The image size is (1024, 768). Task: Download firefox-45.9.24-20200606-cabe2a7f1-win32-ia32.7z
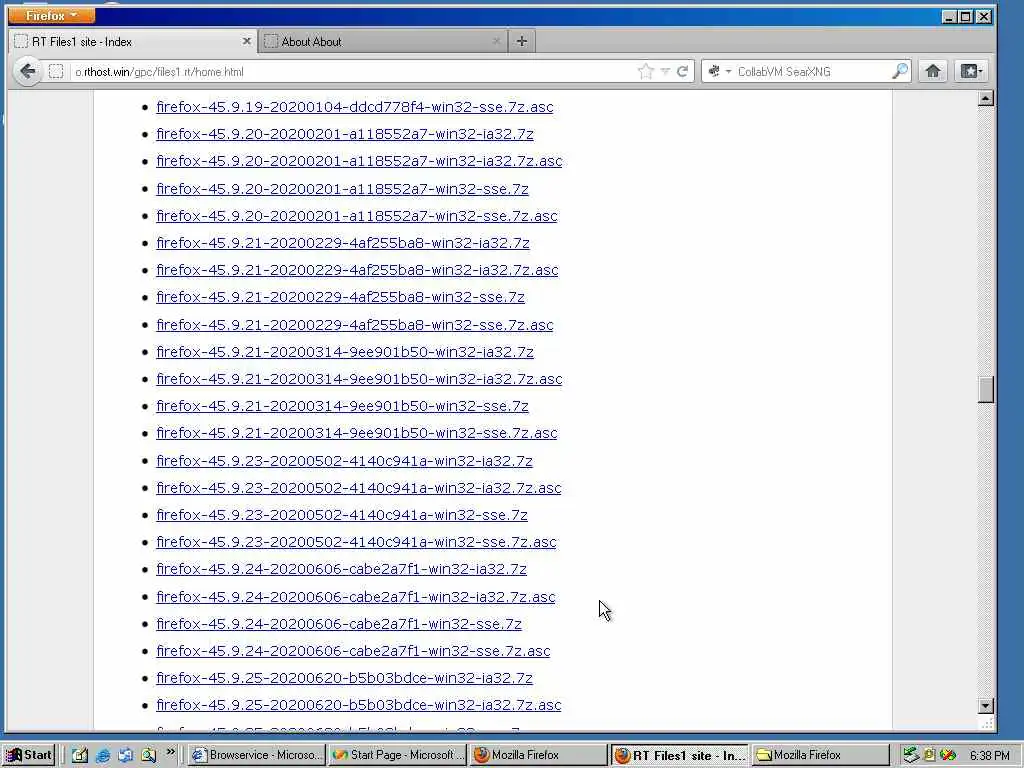(x=342, y=569)
